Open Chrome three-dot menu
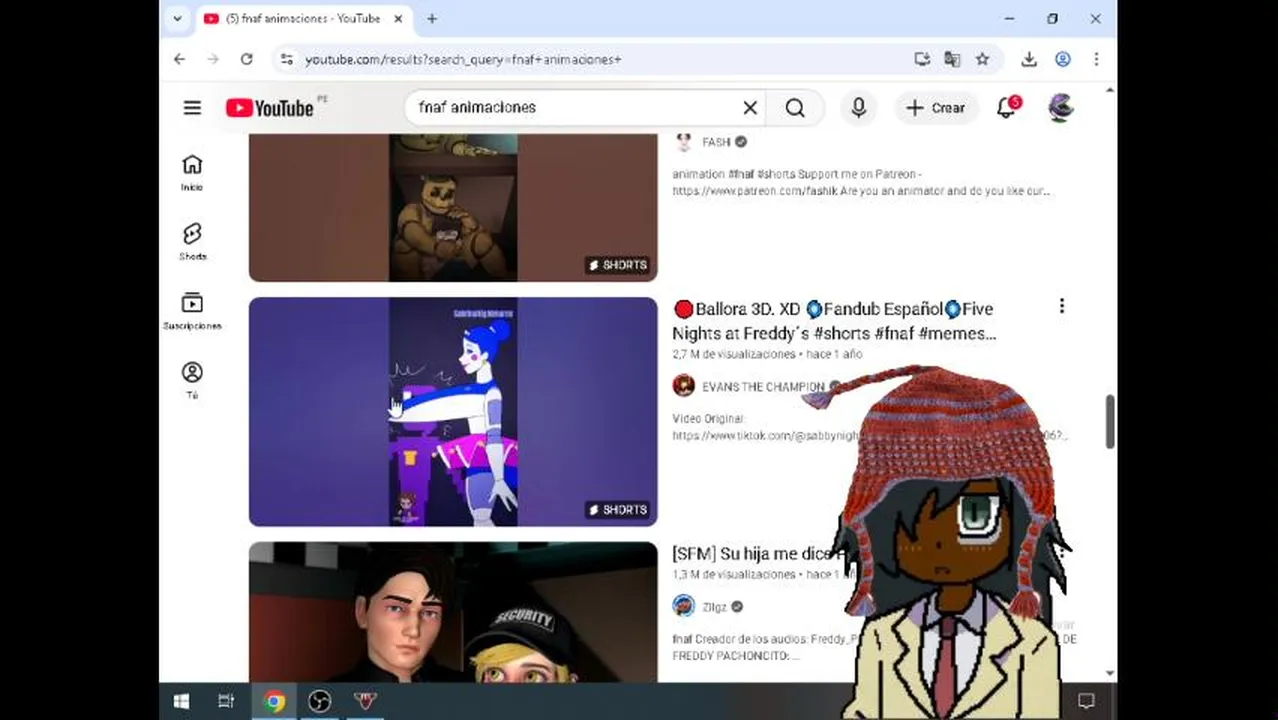The image size is (1278, 720). click(1096, 59)
